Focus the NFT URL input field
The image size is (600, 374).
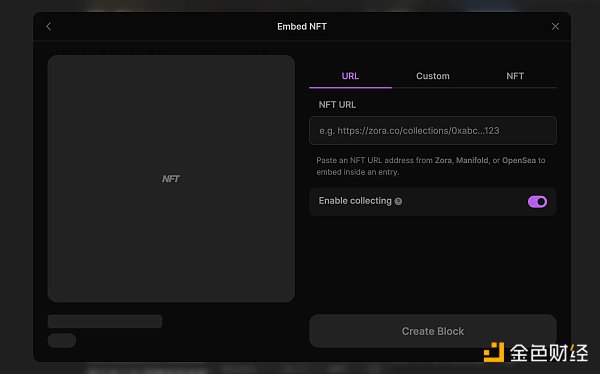tap(433, 131)
